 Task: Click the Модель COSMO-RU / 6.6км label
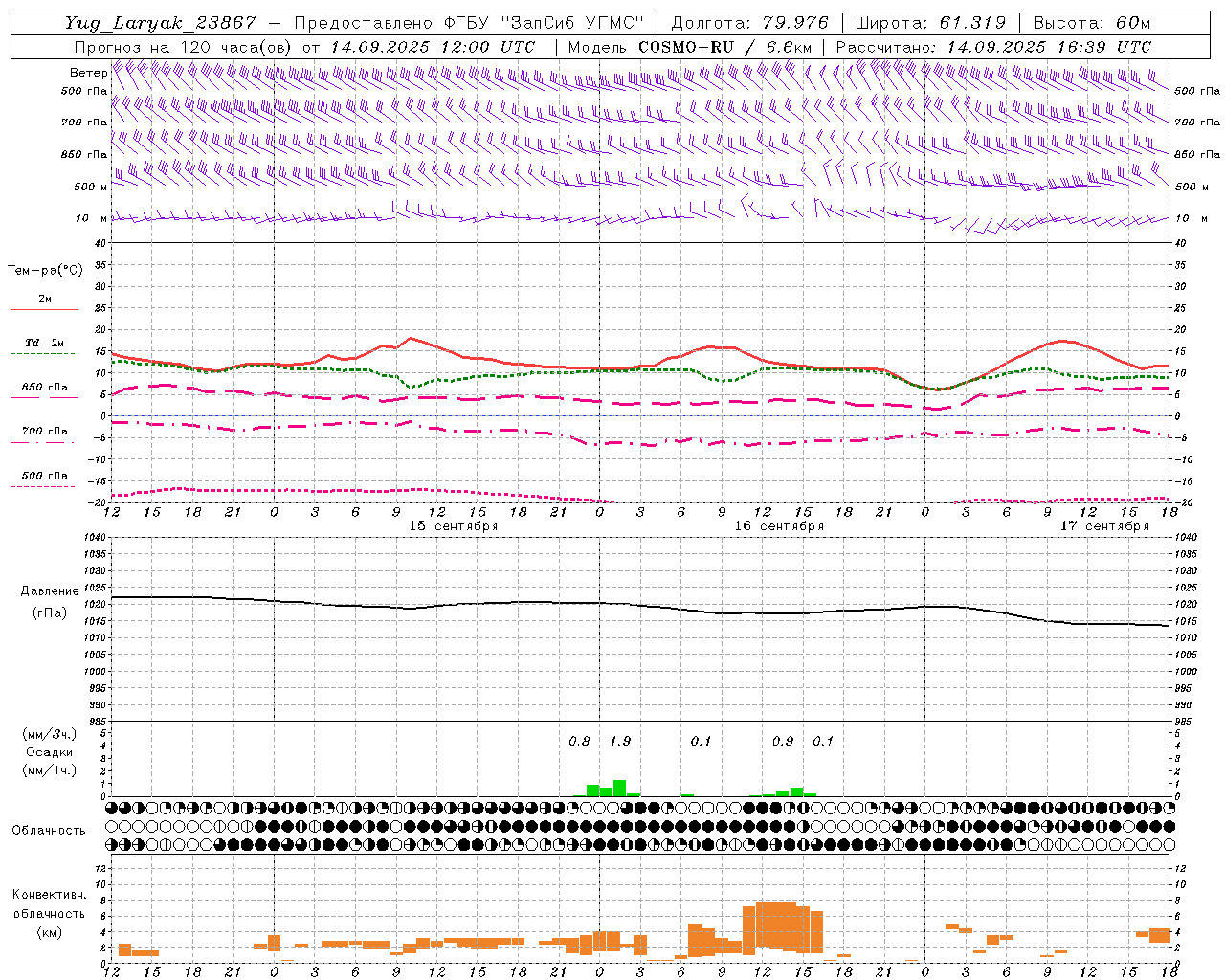click(x=690, y=47)
